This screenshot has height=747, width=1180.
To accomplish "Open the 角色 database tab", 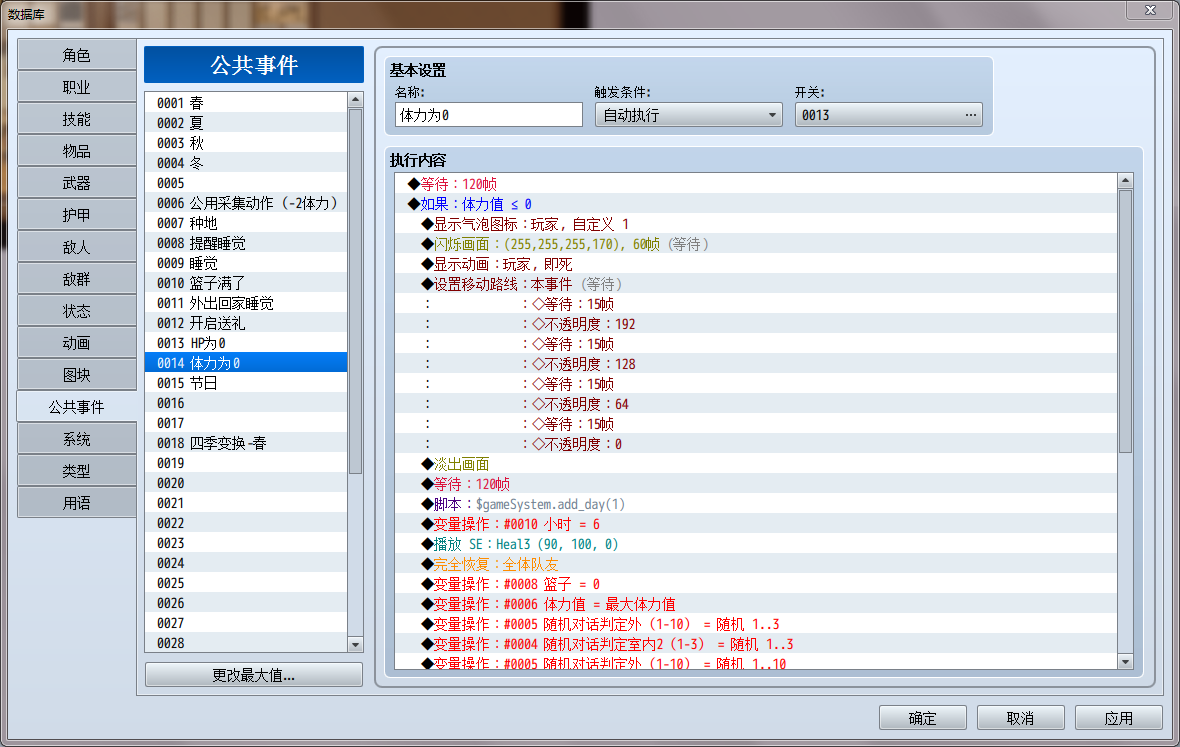I will click(x=76, y=55).
